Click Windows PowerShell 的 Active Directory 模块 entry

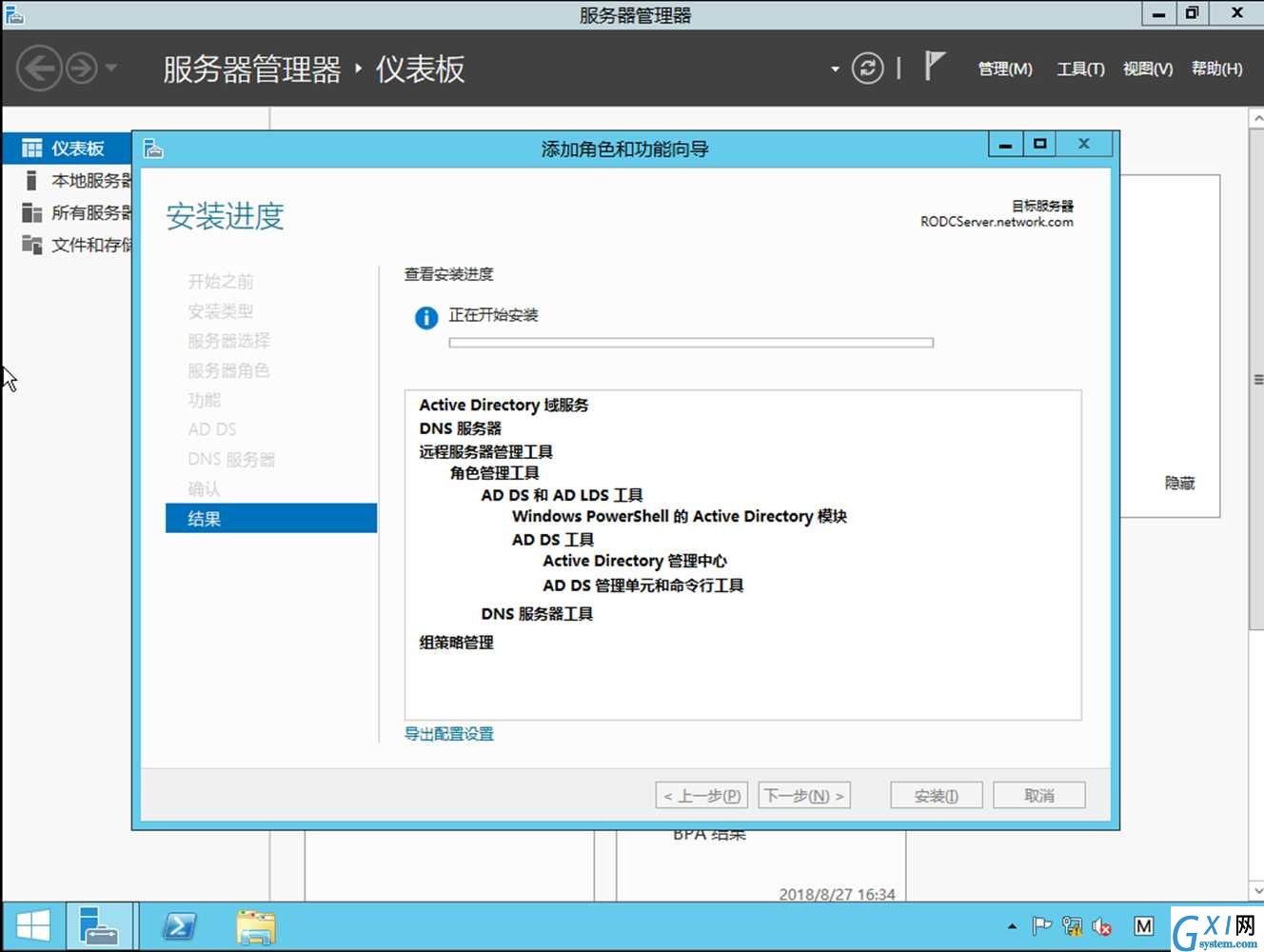(680, 517)
